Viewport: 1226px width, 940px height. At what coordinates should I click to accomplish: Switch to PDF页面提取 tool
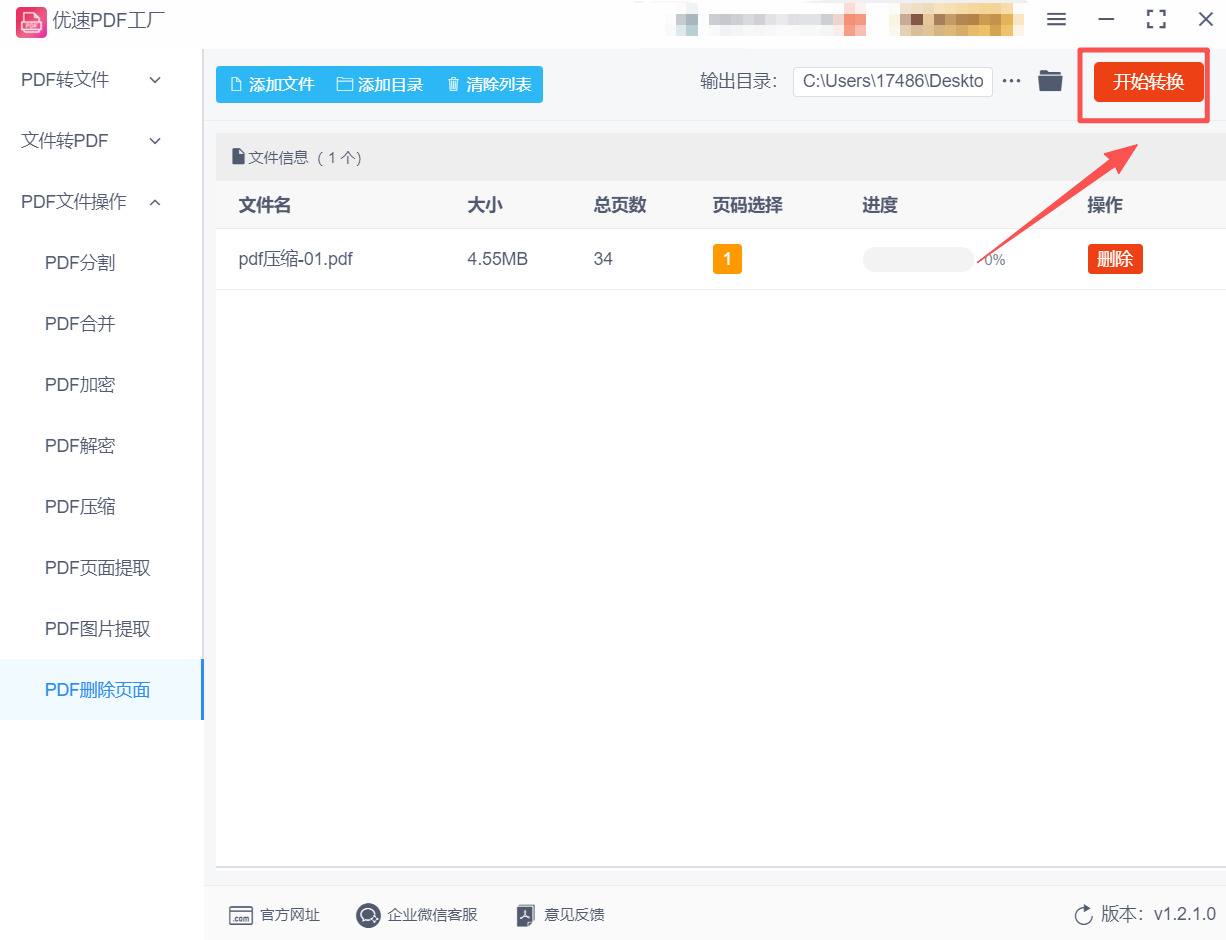click(97, 567)
